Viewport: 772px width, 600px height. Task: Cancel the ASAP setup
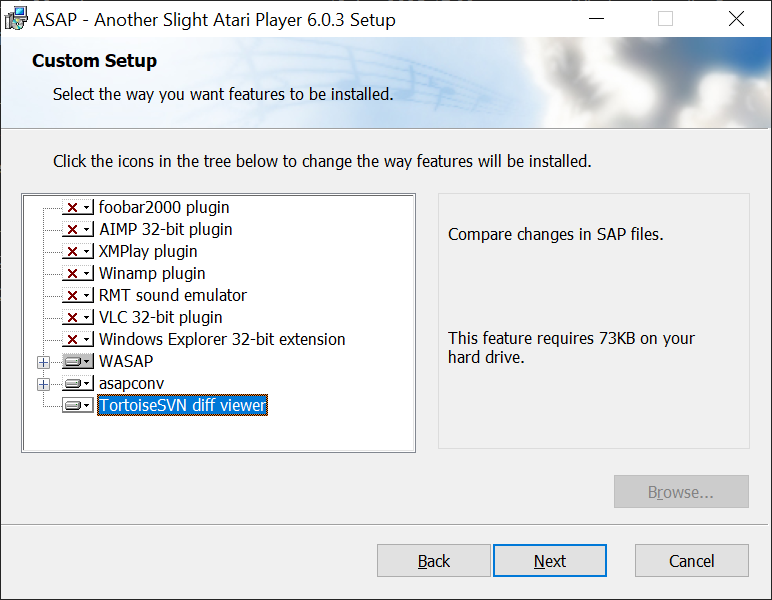coord(692,561)
